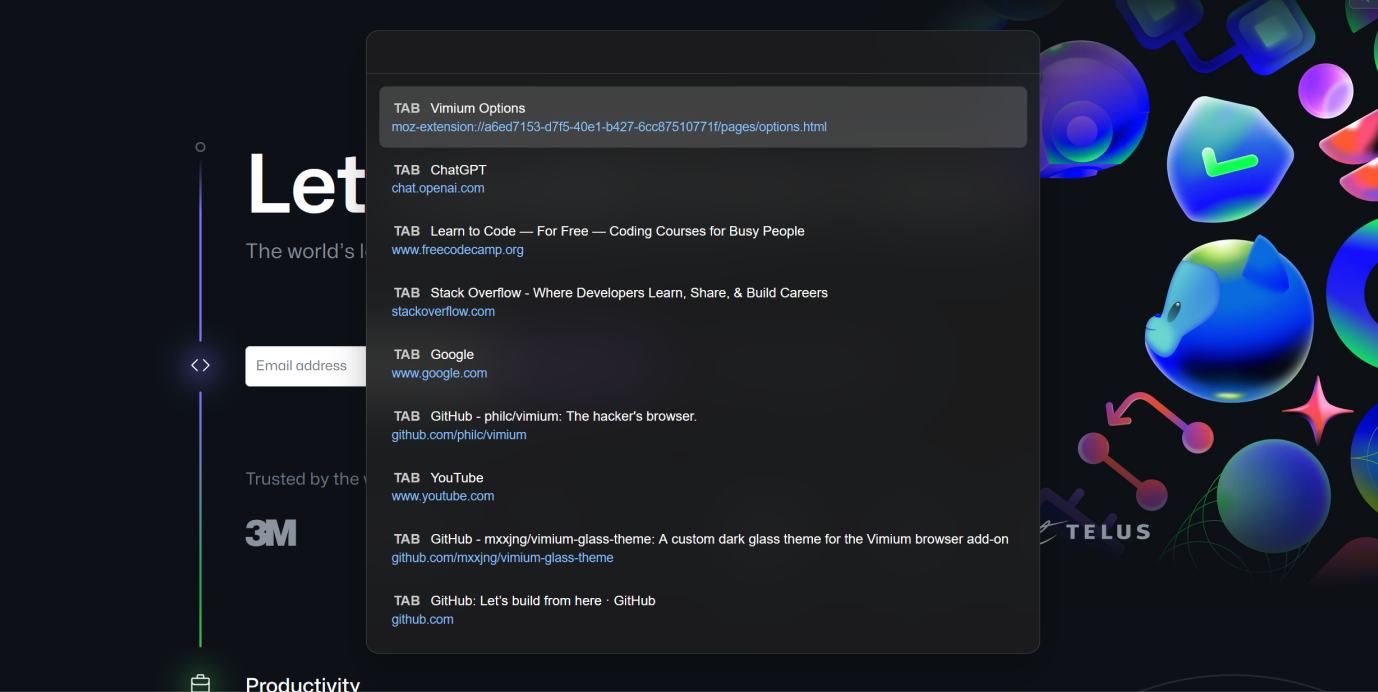The height and width of the screenshot is (692, 1378).
Task: Click the moz-extension options.html URL
Action: [x=609, y=127]
